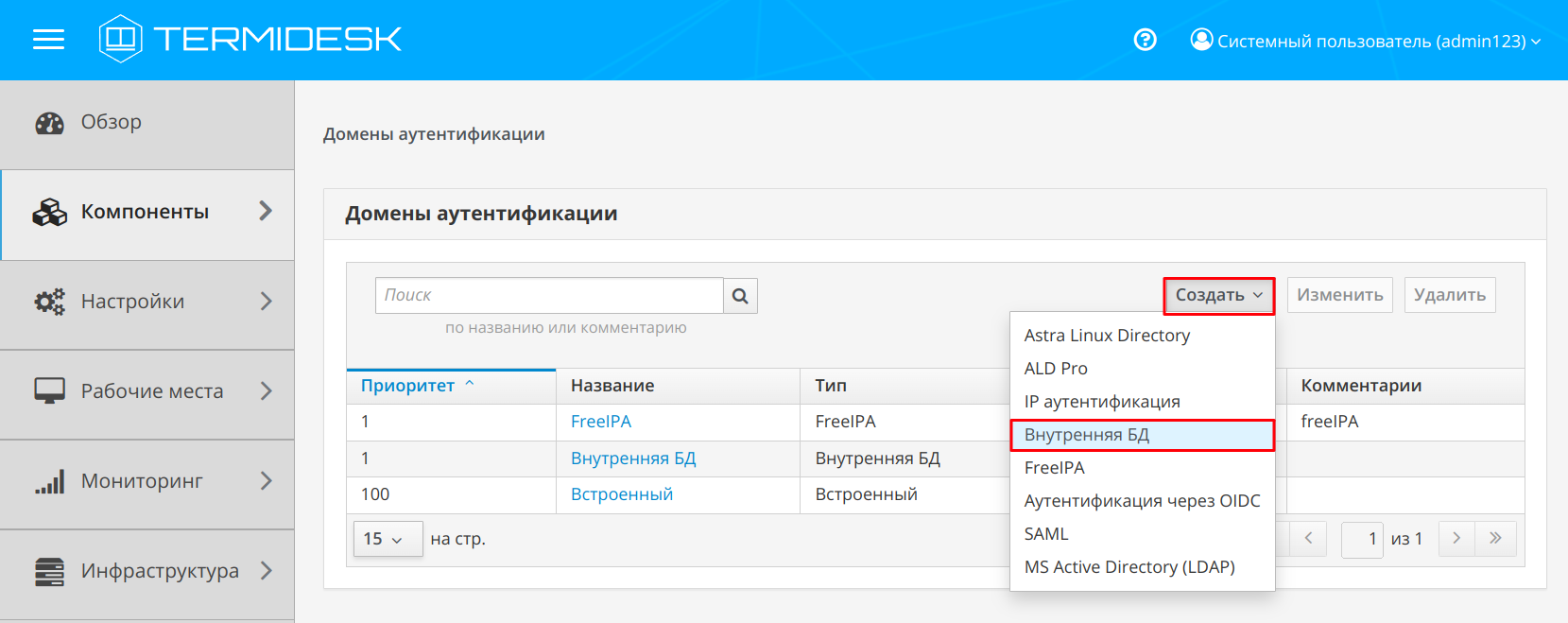Click the Удалить button
Screen dimensions: 1568x623
pyautogui.click(x=1449, y=296)
